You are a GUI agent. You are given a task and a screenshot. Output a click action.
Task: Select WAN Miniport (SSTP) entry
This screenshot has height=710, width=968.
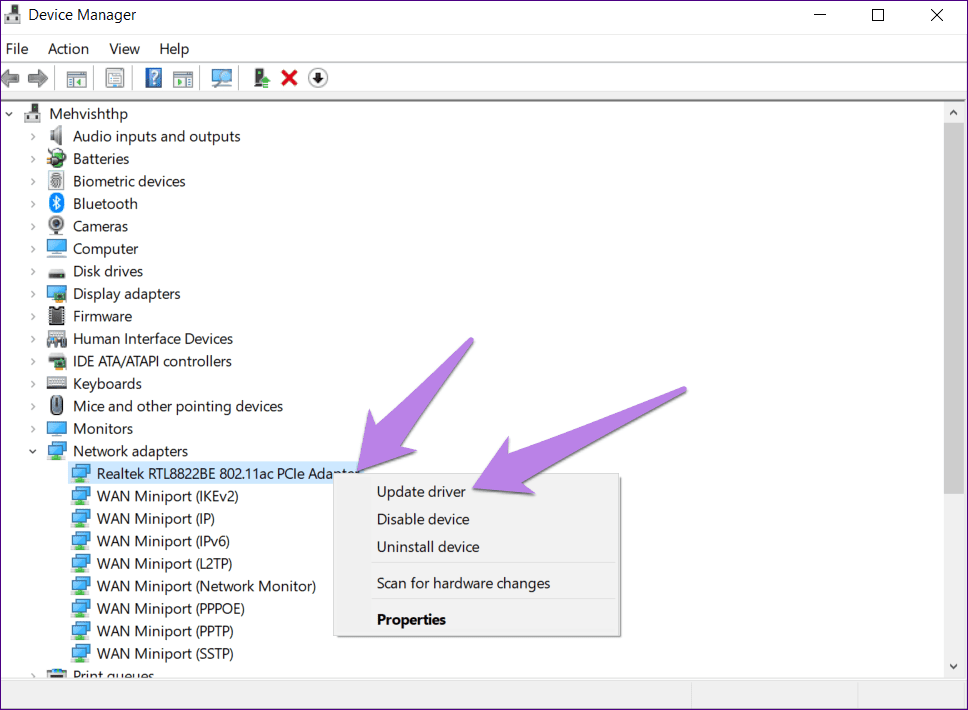(x=165, y=653)
